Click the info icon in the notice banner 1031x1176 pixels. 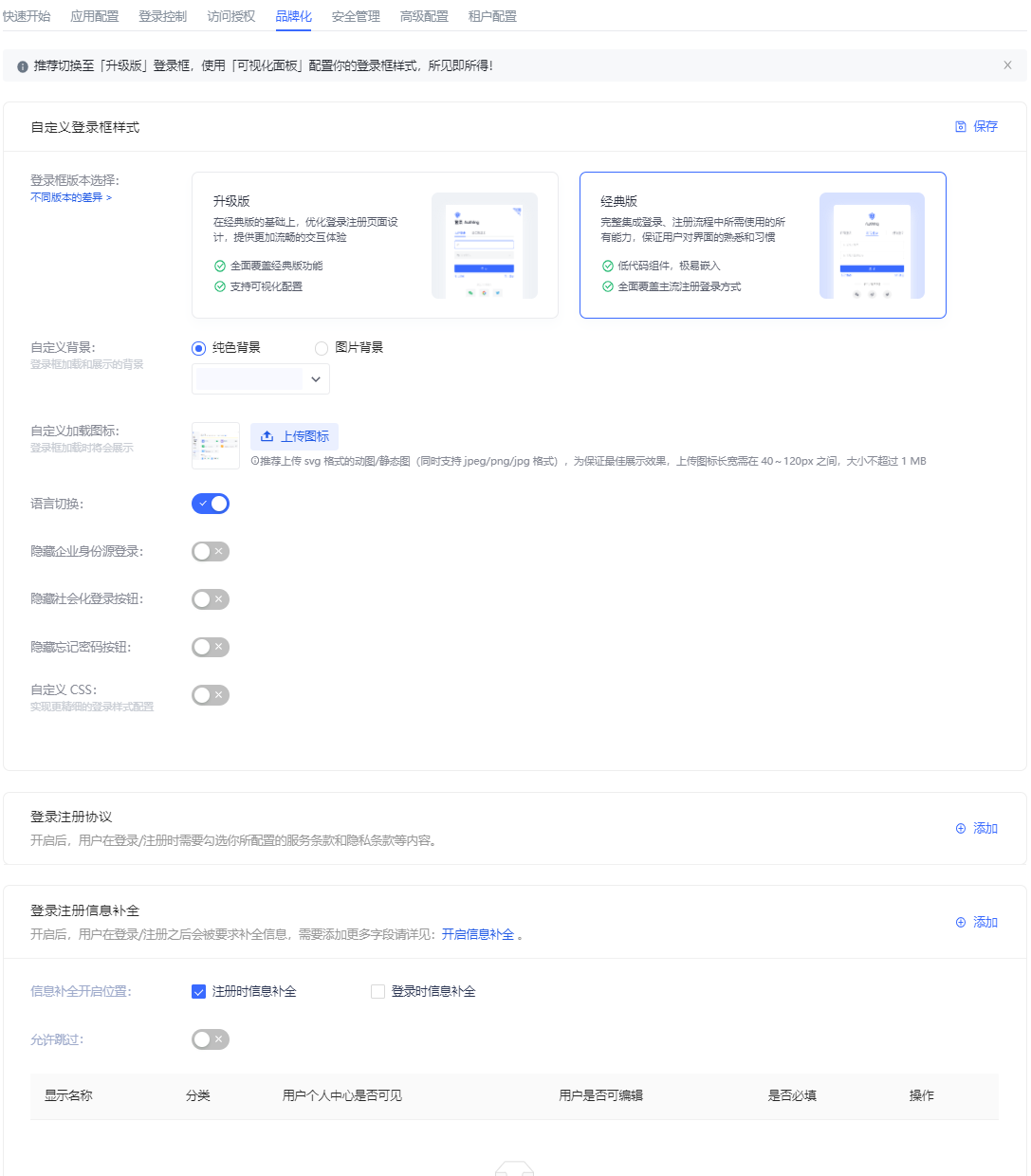click(23, 66)
